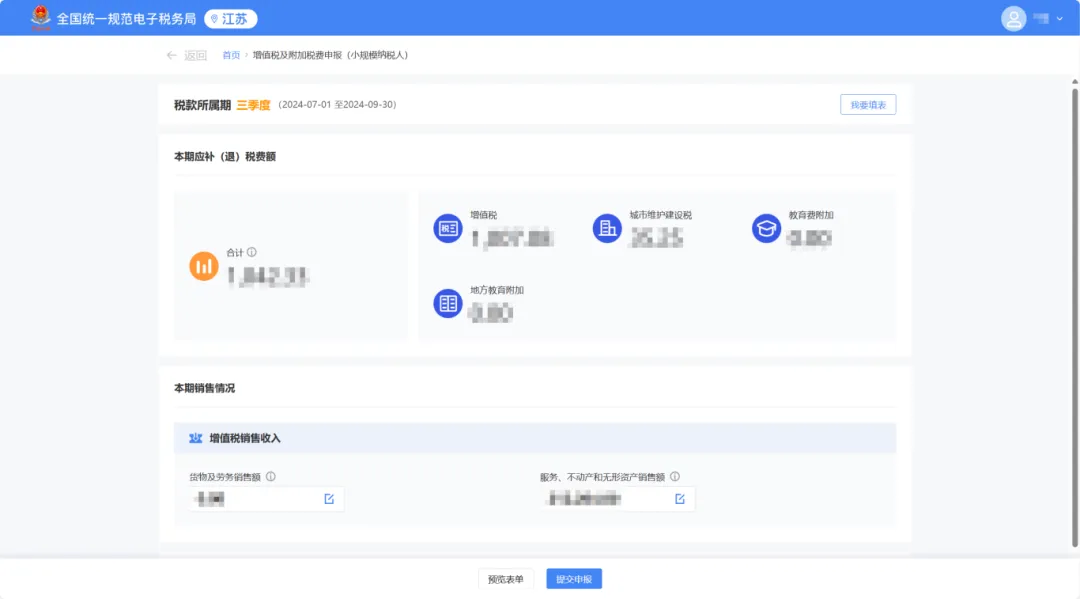Click the 地方教育附加 book icon

click(x=447, y=303)
